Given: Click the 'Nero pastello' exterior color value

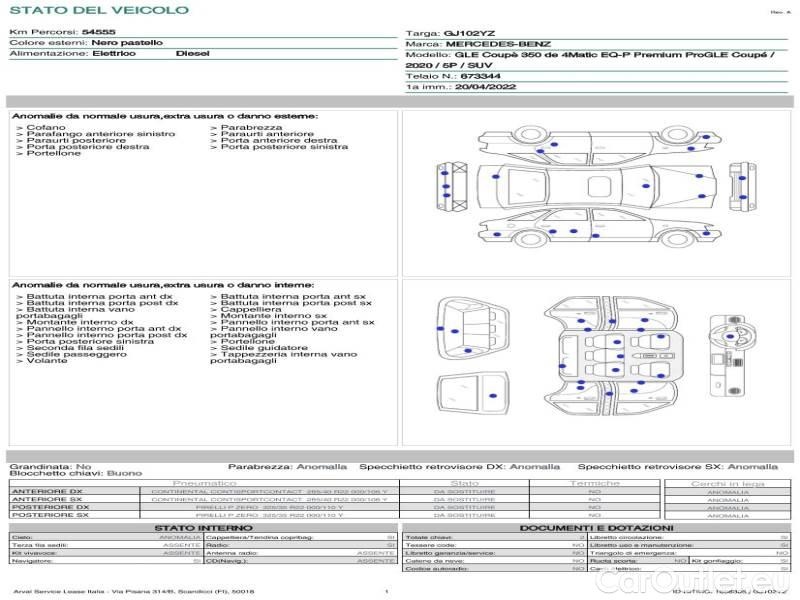Looking at the screenshot, I should tap(127, 42).
